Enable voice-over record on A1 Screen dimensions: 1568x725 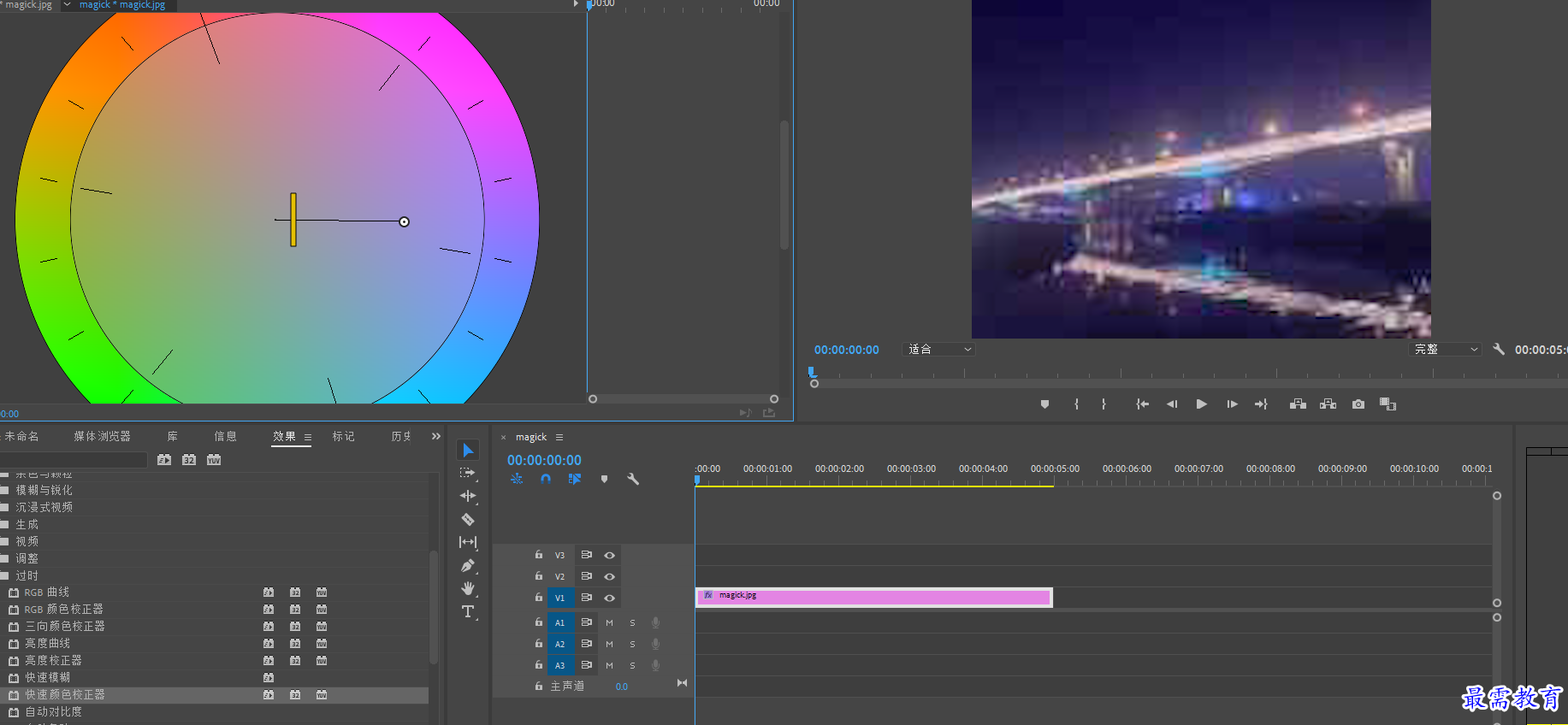tap(656, 623)
